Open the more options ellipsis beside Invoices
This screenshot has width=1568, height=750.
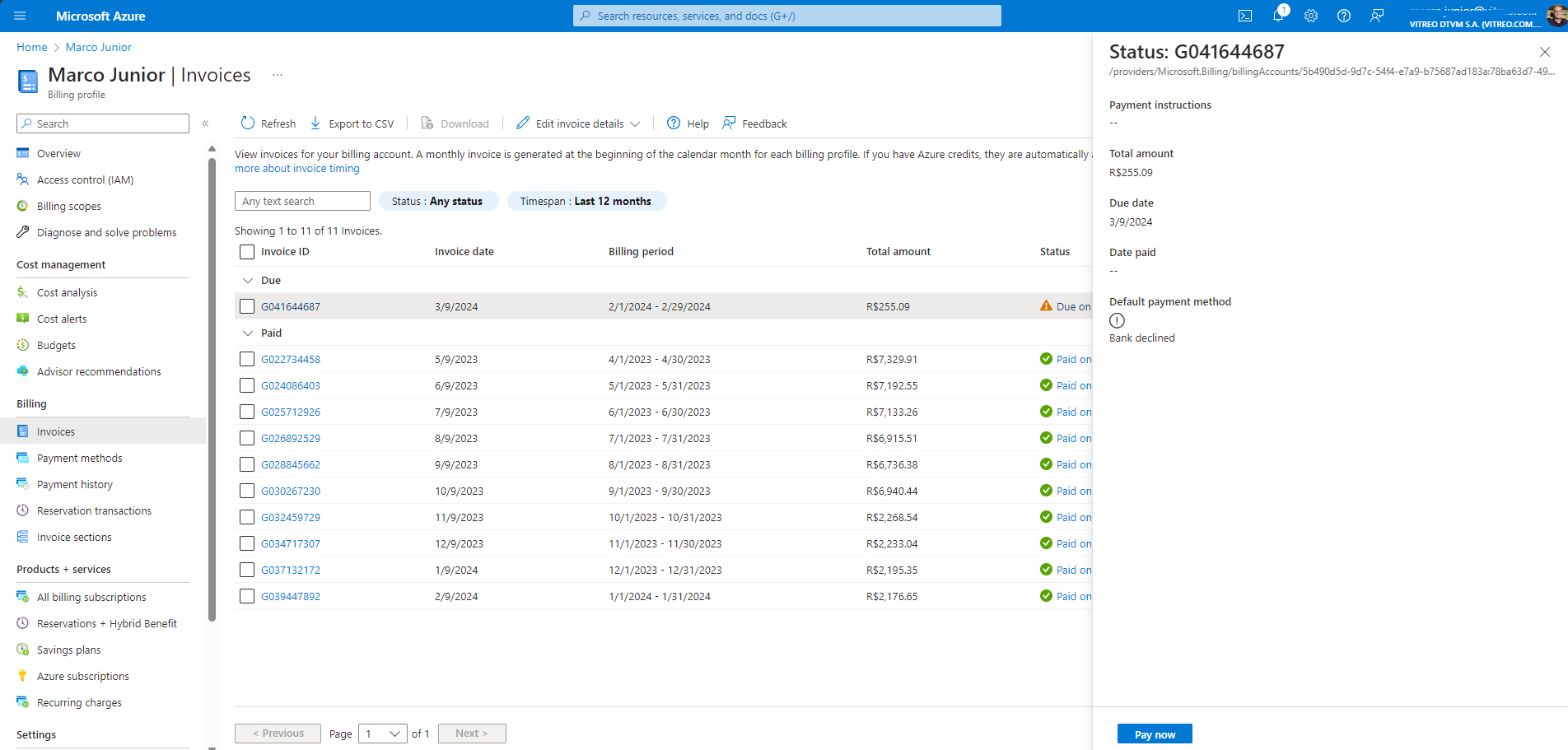[x=278, y=75]
